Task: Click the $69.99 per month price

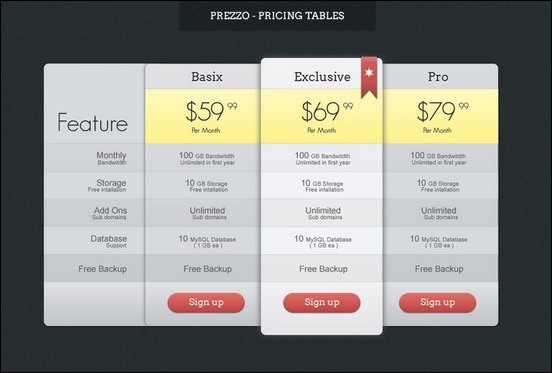Action: 327,117
